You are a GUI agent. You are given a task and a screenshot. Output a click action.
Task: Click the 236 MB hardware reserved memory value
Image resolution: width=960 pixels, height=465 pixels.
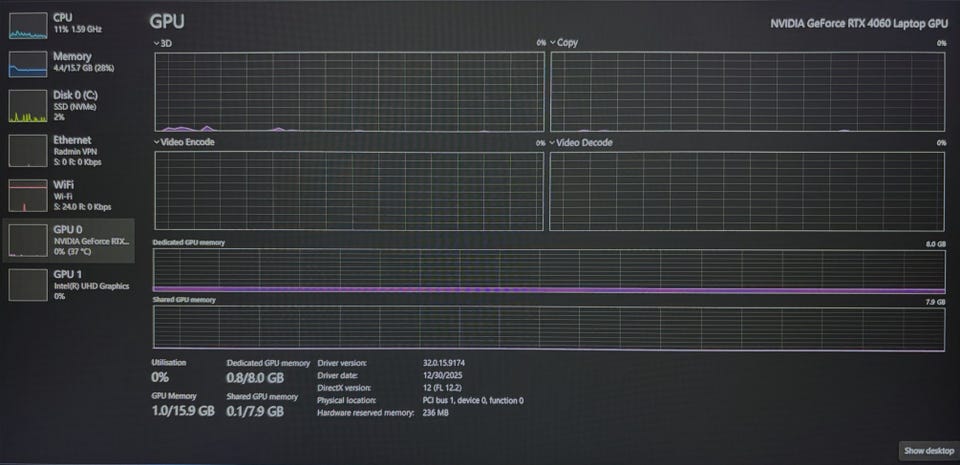tap(435, 413)
